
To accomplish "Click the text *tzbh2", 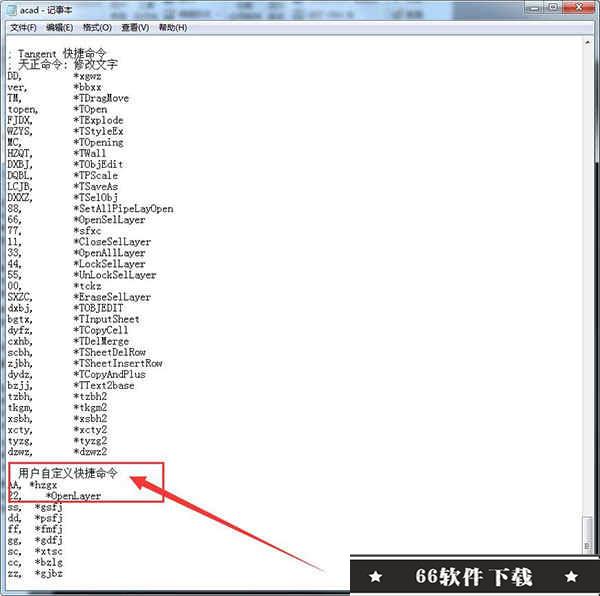I will click(90, 397).
